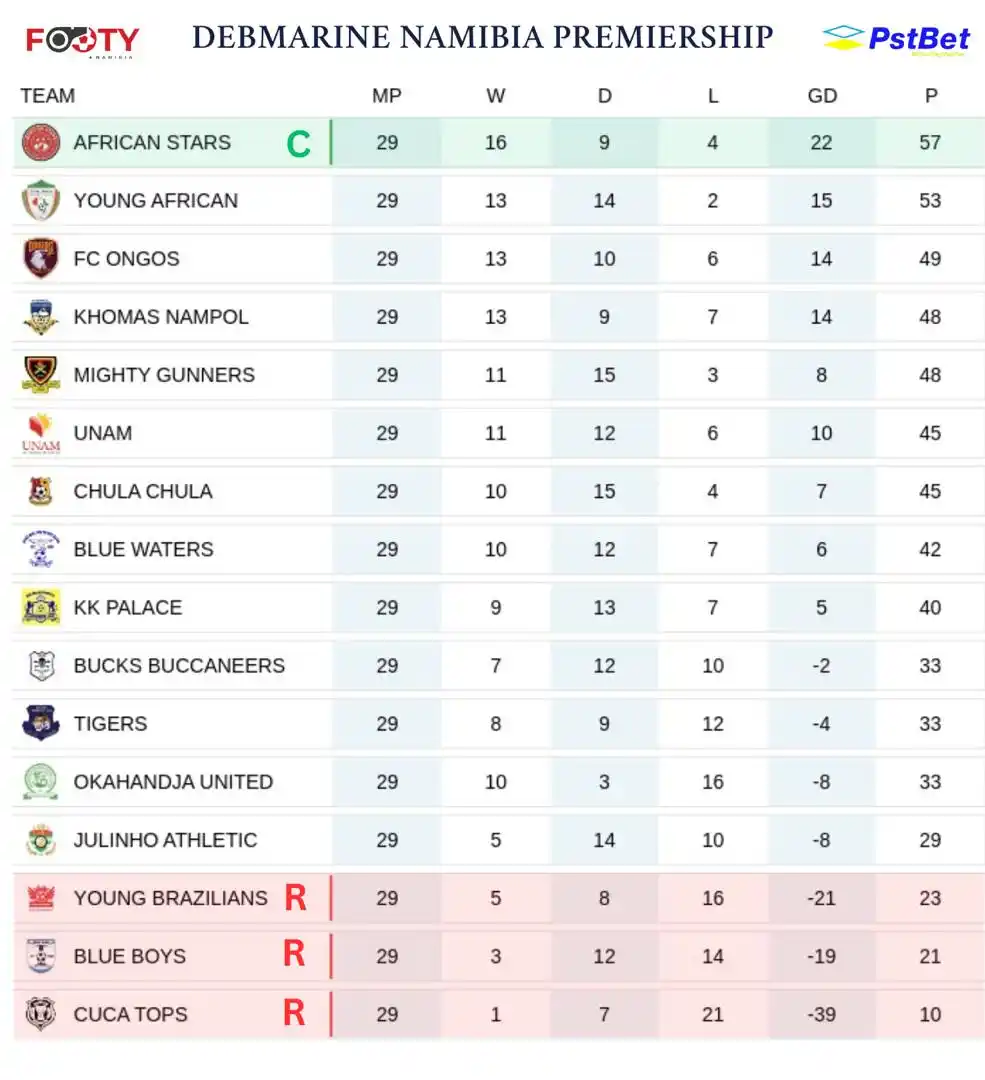
Task: Open the PstBet sponsor logo
Action: click(x=896, y=39)
